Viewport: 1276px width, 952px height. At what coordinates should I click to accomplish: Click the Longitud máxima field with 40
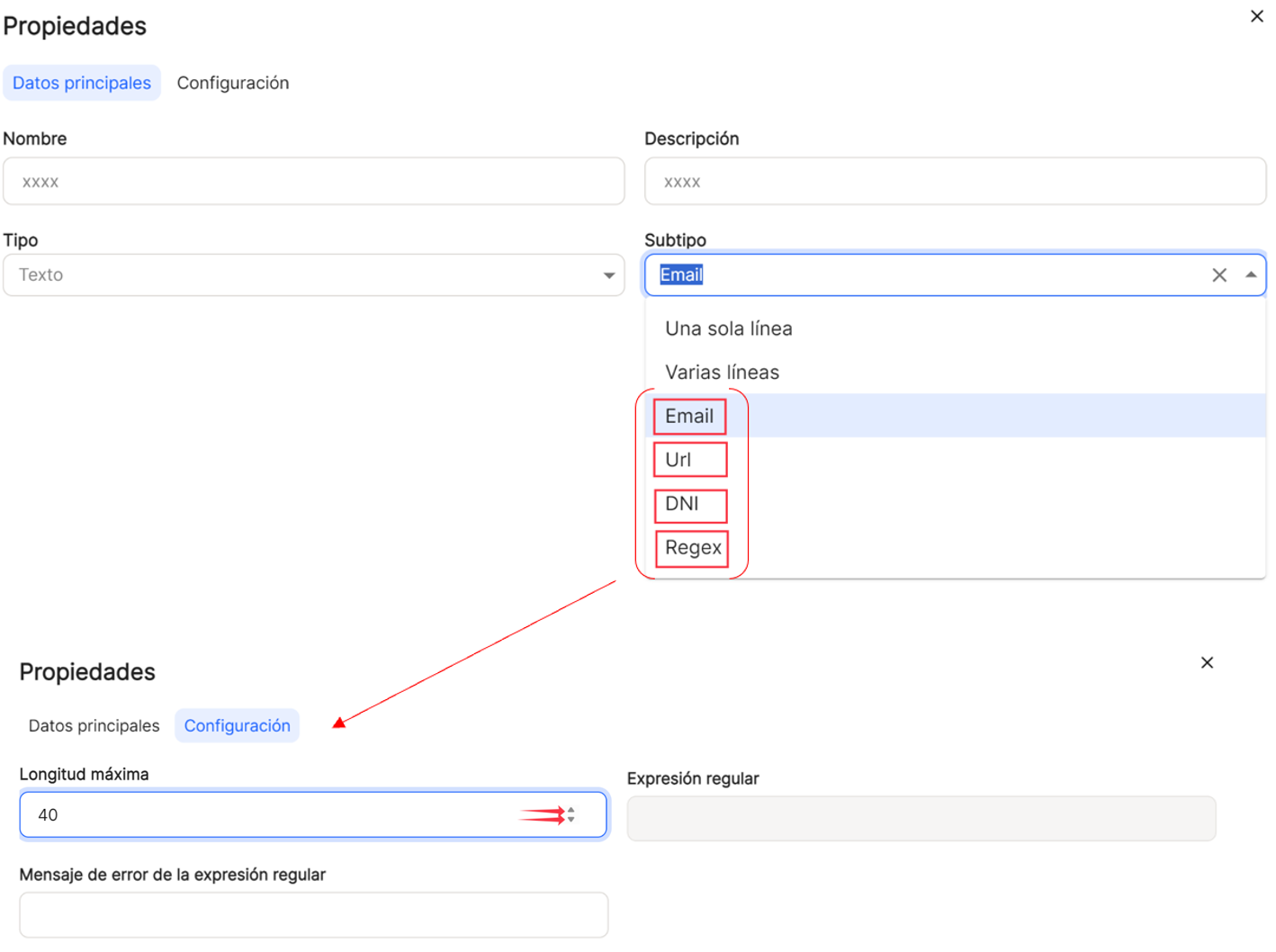pyautogui.click(x=313, y=814)
